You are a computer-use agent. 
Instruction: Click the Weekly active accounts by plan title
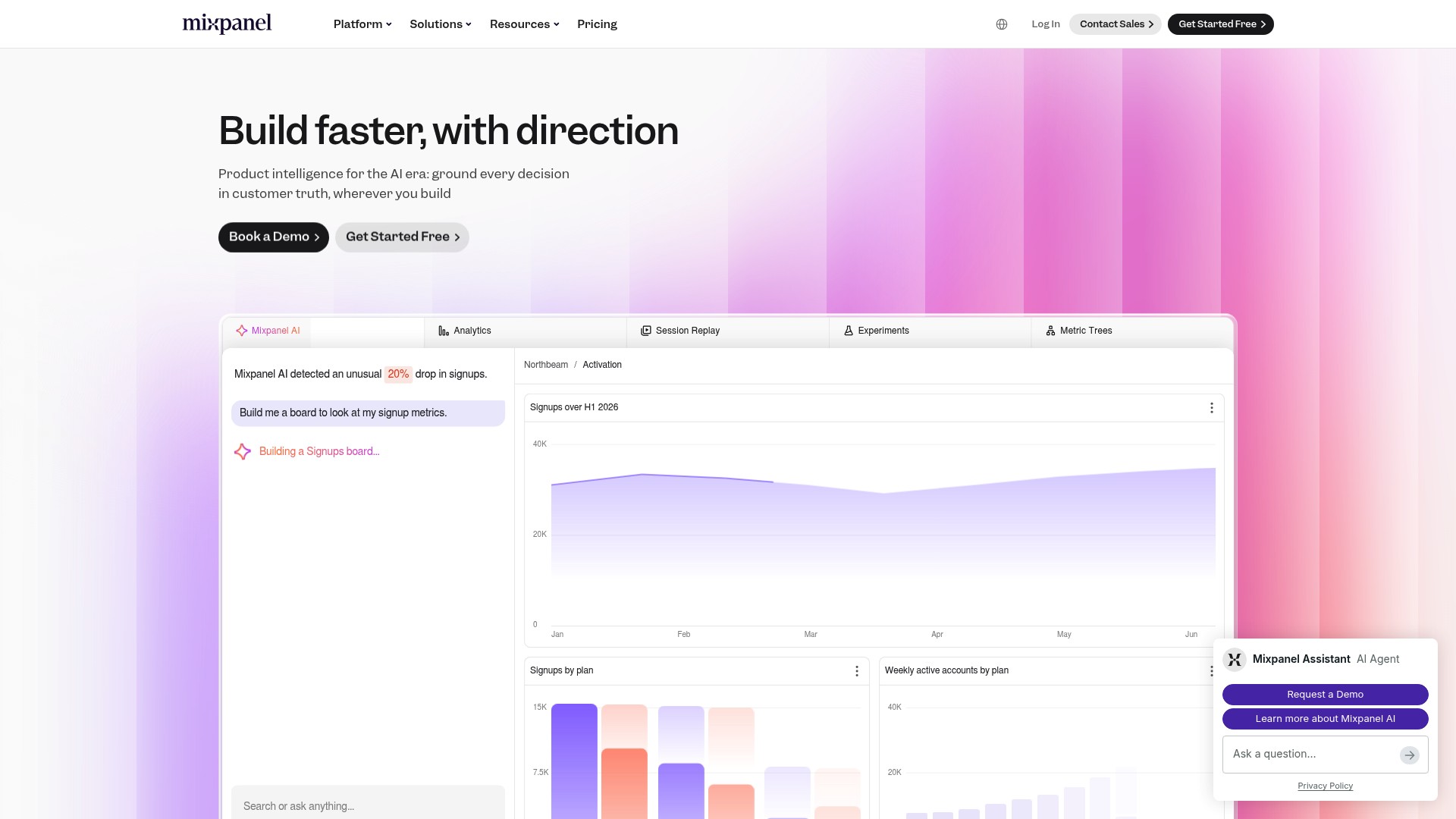[946, 671]
